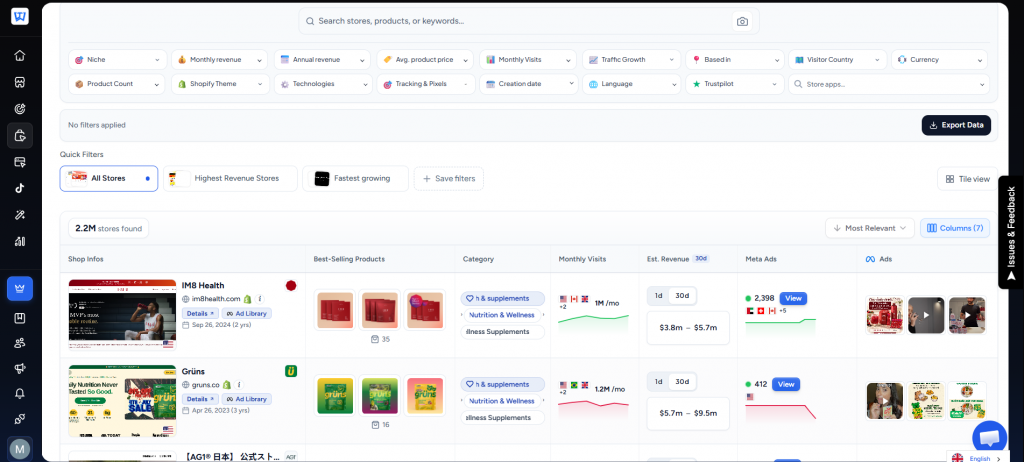Select the blue crown icon in sidebar
The image size is (1024, 462).
tap(20, 288)
